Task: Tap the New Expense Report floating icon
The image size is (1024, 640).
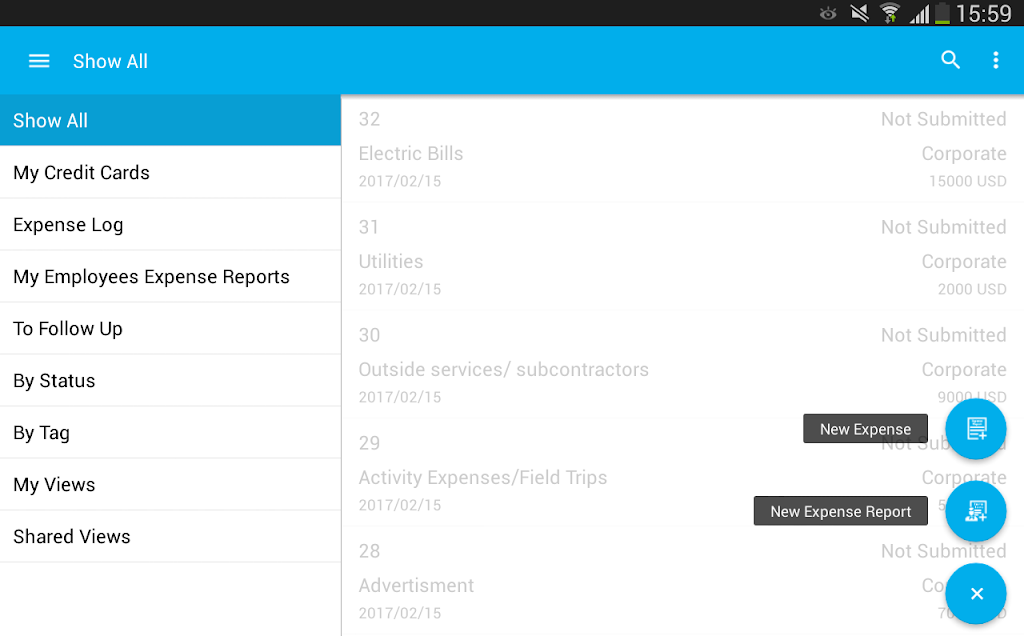Action: click(x=976, y=511)
